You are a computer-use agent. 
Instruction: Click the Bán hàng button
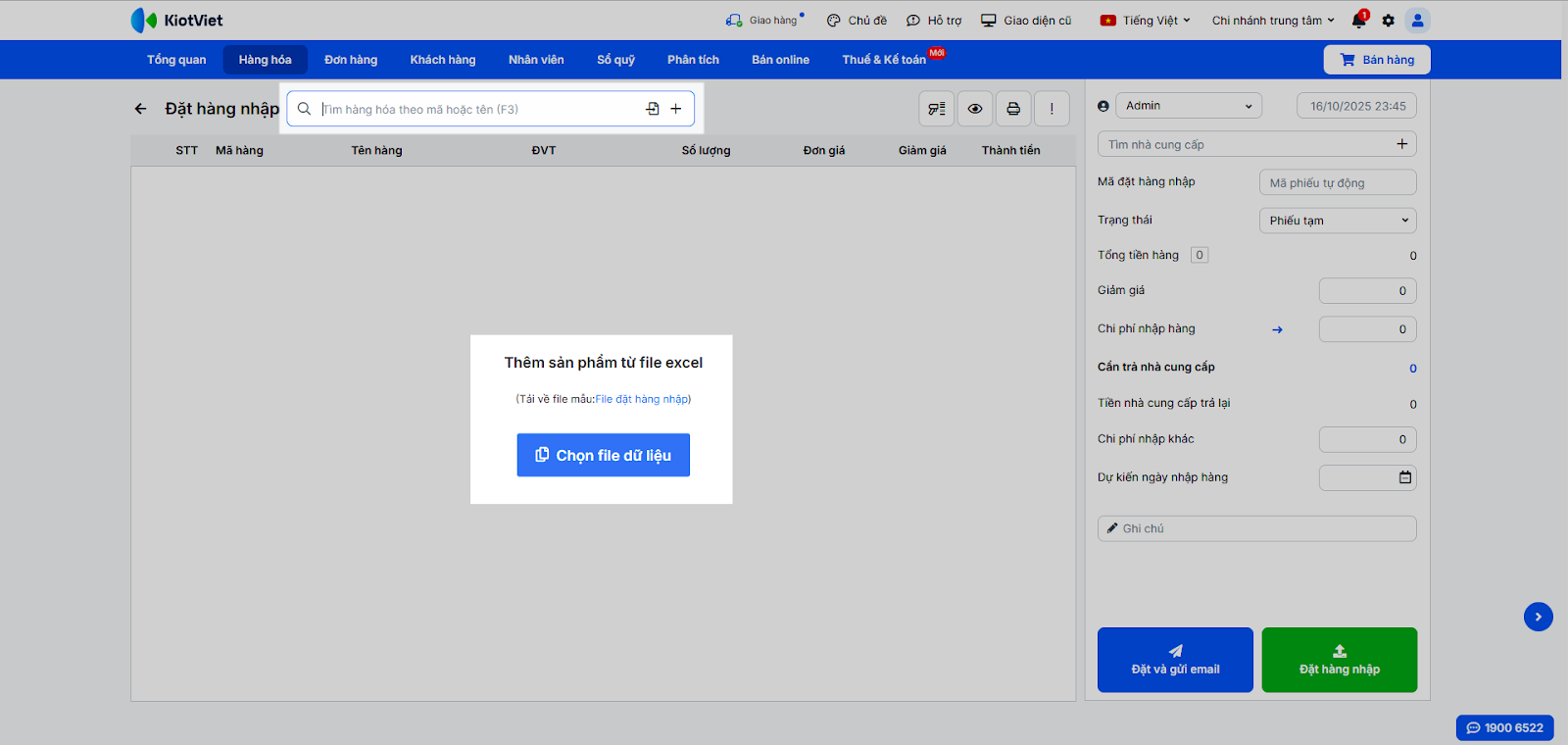coord(1377,60)
